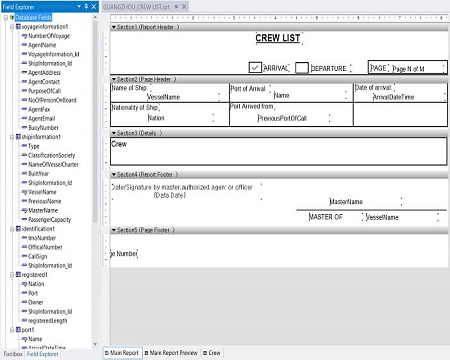This screenshot has width=450, height=360.
Task: Select the MASTER OF text label
Action: pyautogui.click(x=325, y=217)
